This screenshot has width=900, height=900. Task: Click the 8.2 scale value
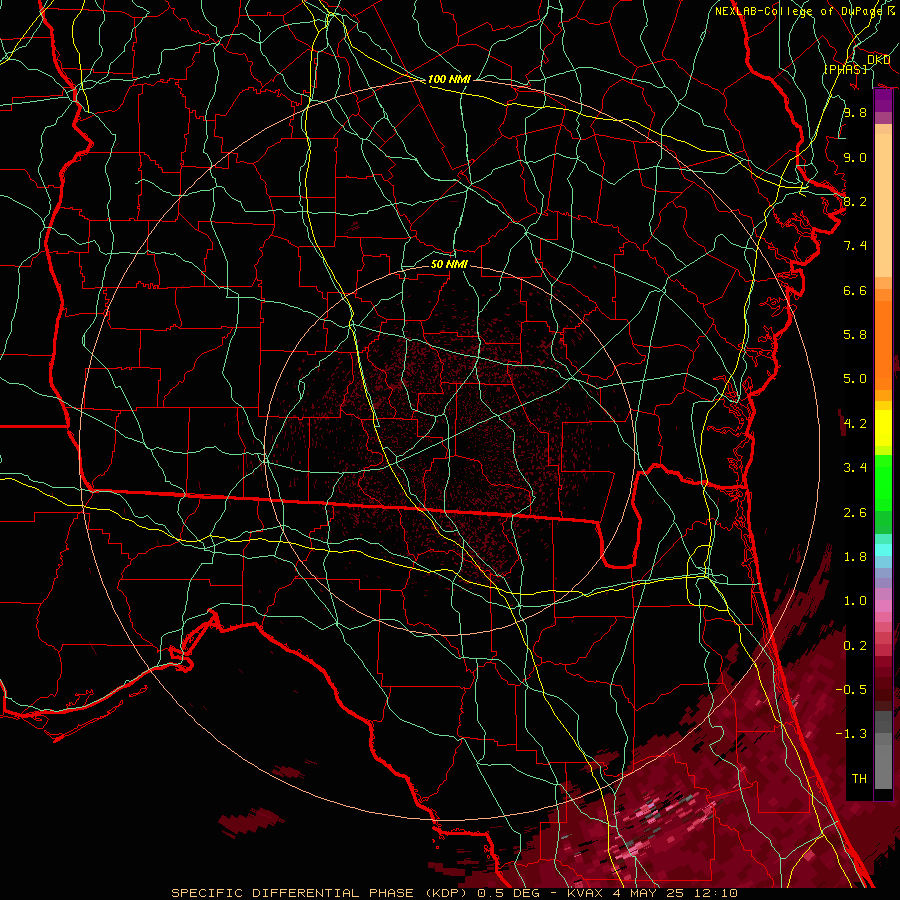tap(855, 201)
